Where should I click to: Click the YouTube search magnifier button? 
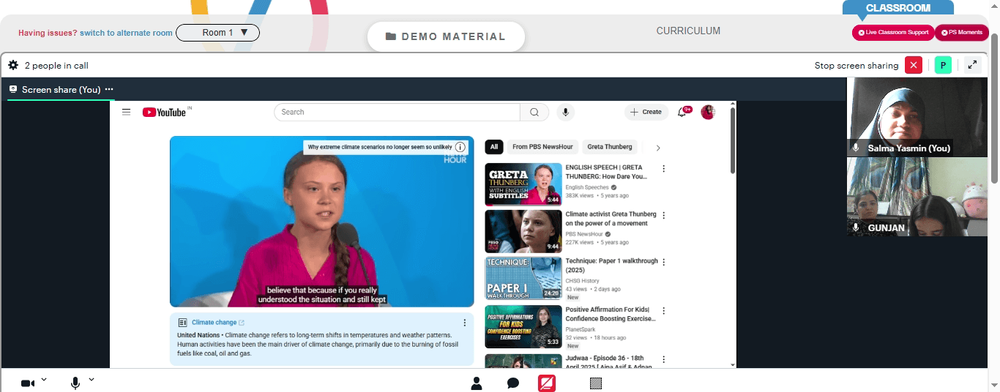click(x=534, y=112)
